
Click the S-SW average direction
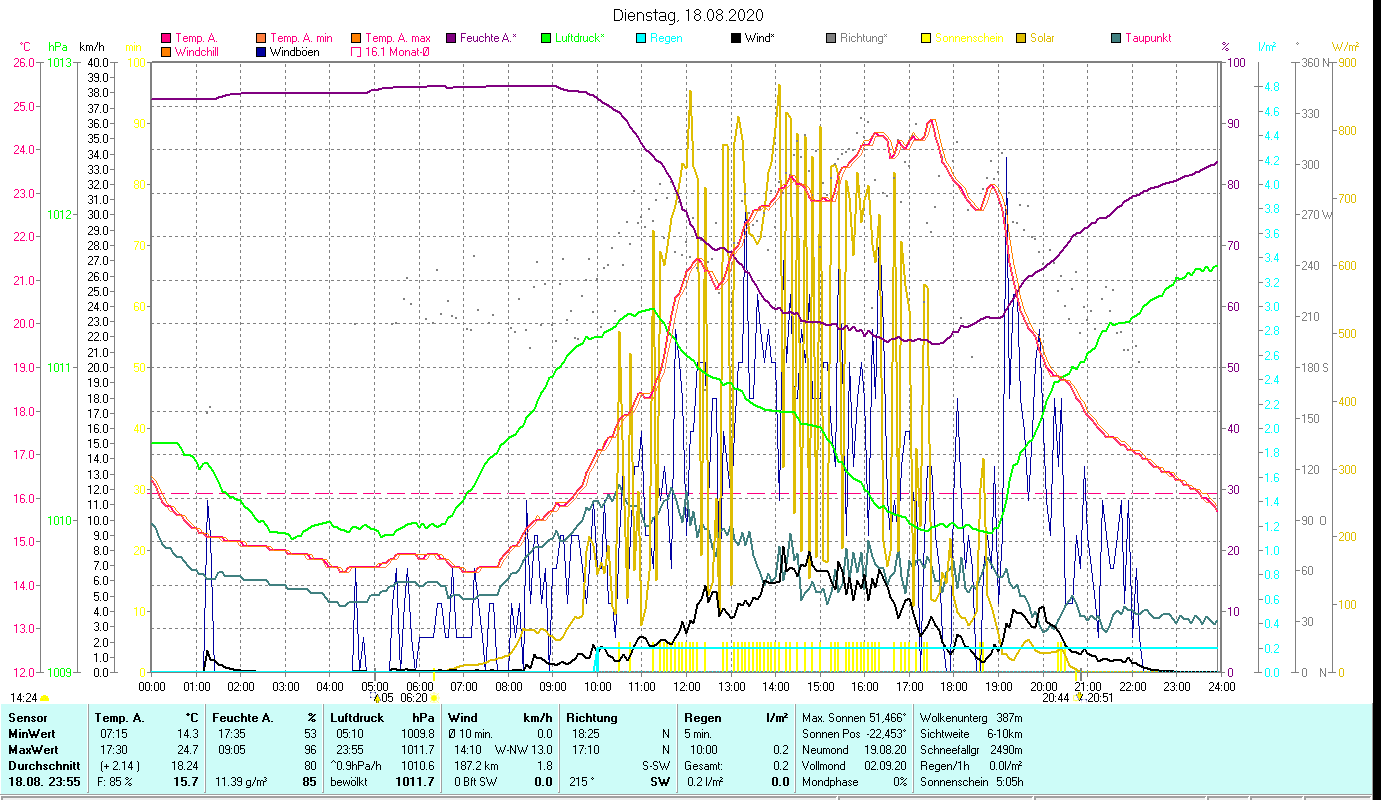pyautogui.click(x=655, y=765)
